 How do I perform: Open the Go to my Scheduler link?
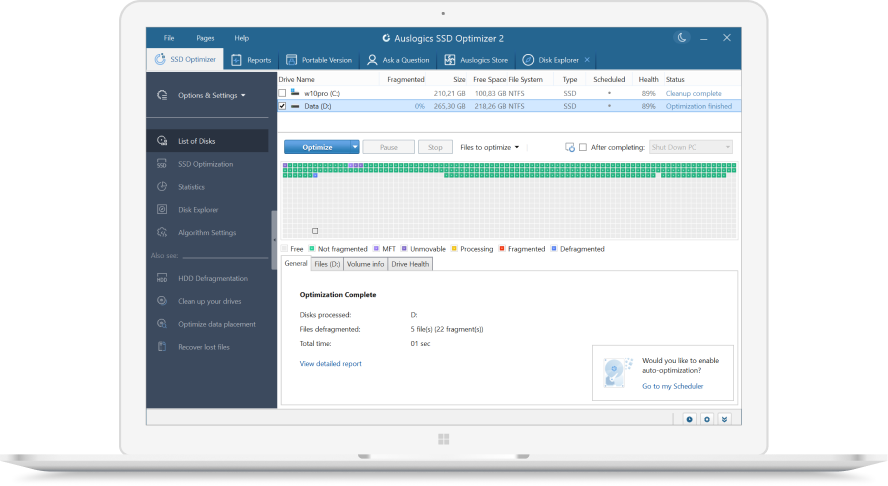672,386
